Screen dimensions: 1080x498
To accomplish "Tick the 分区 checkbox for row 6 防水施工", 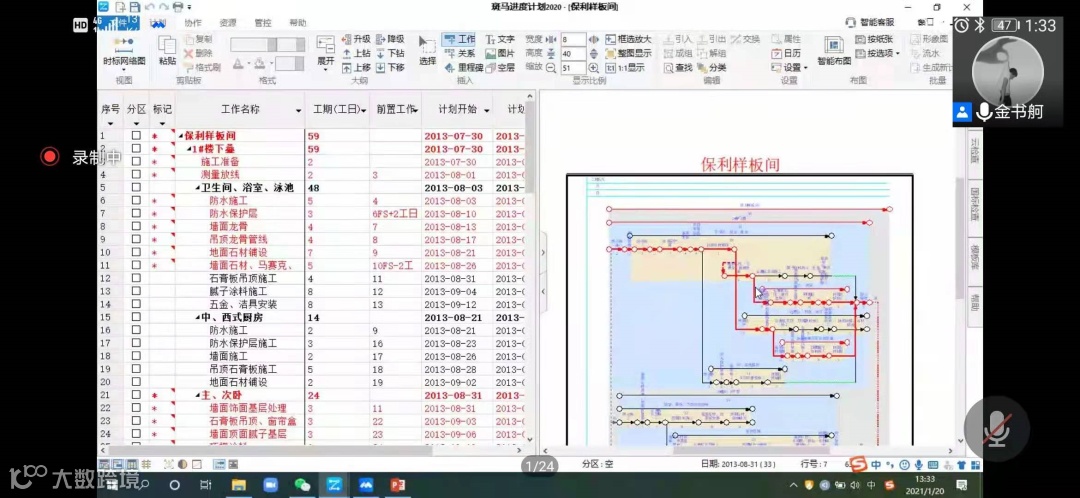I will coord(136,200).
